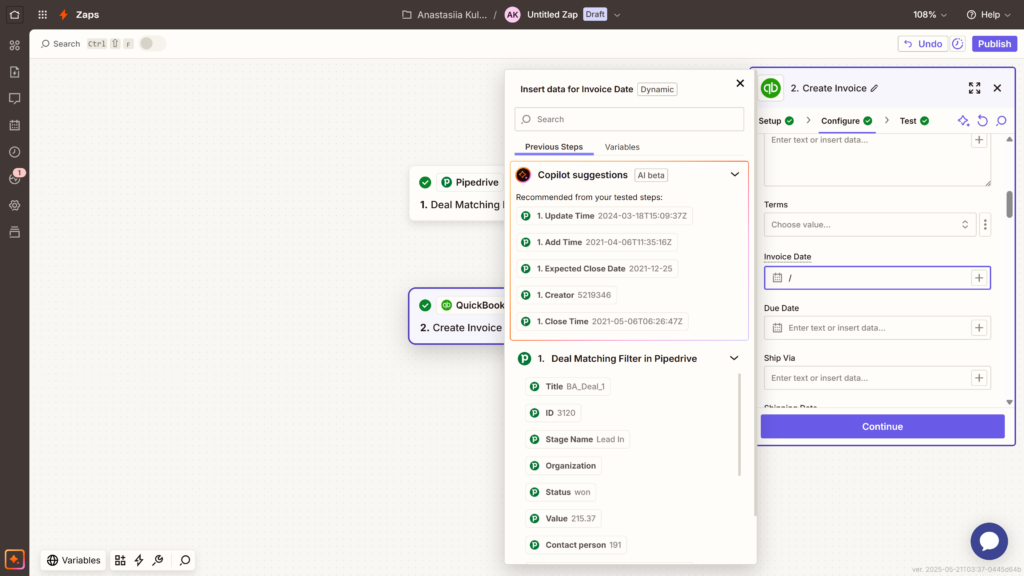Click the add-step grid-plus icon in the bottom toolbar
The height and width of the screenshot is (576, 1024).
point(120,560)
